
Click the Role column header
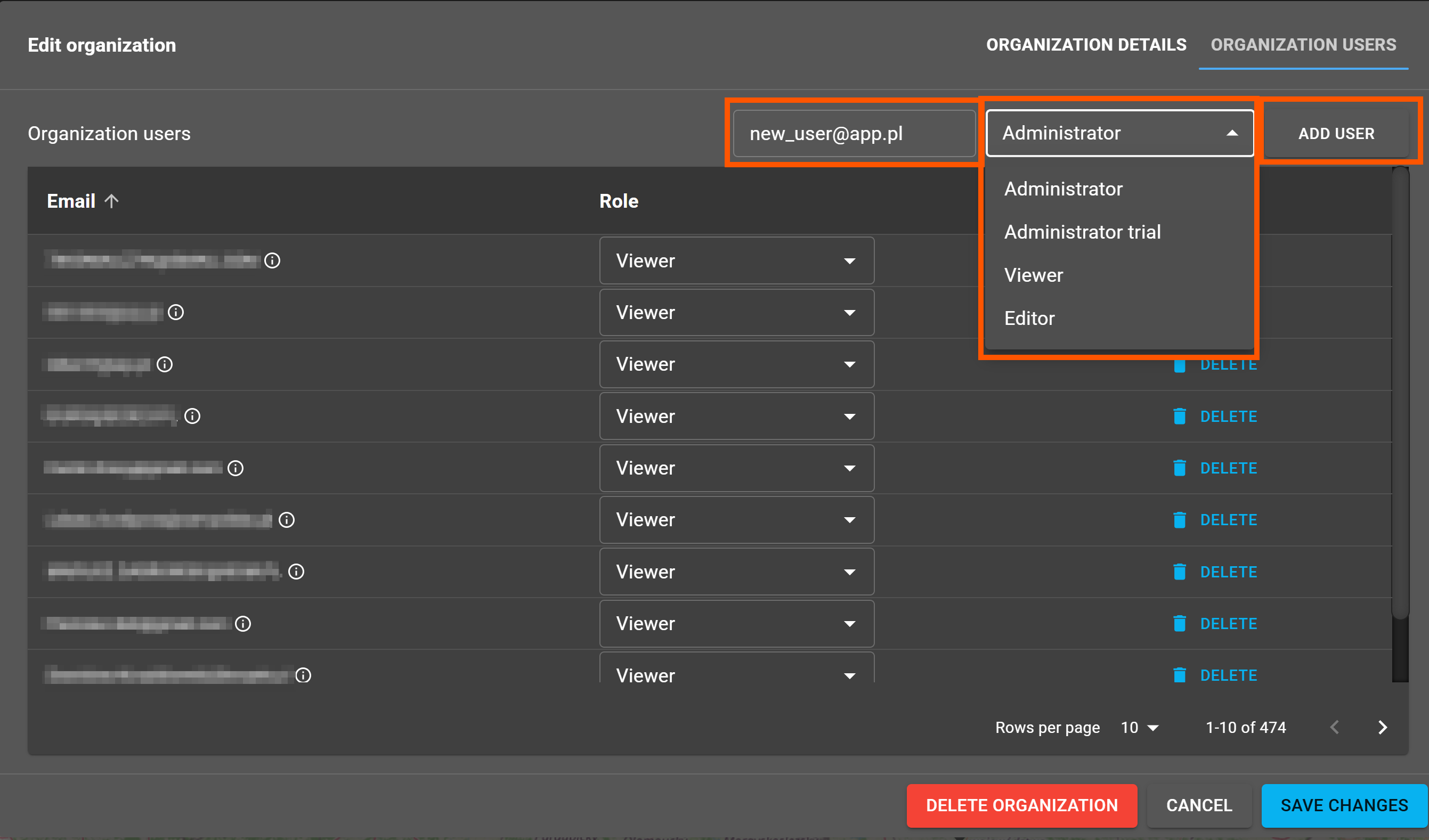click(x=619, y=201)
